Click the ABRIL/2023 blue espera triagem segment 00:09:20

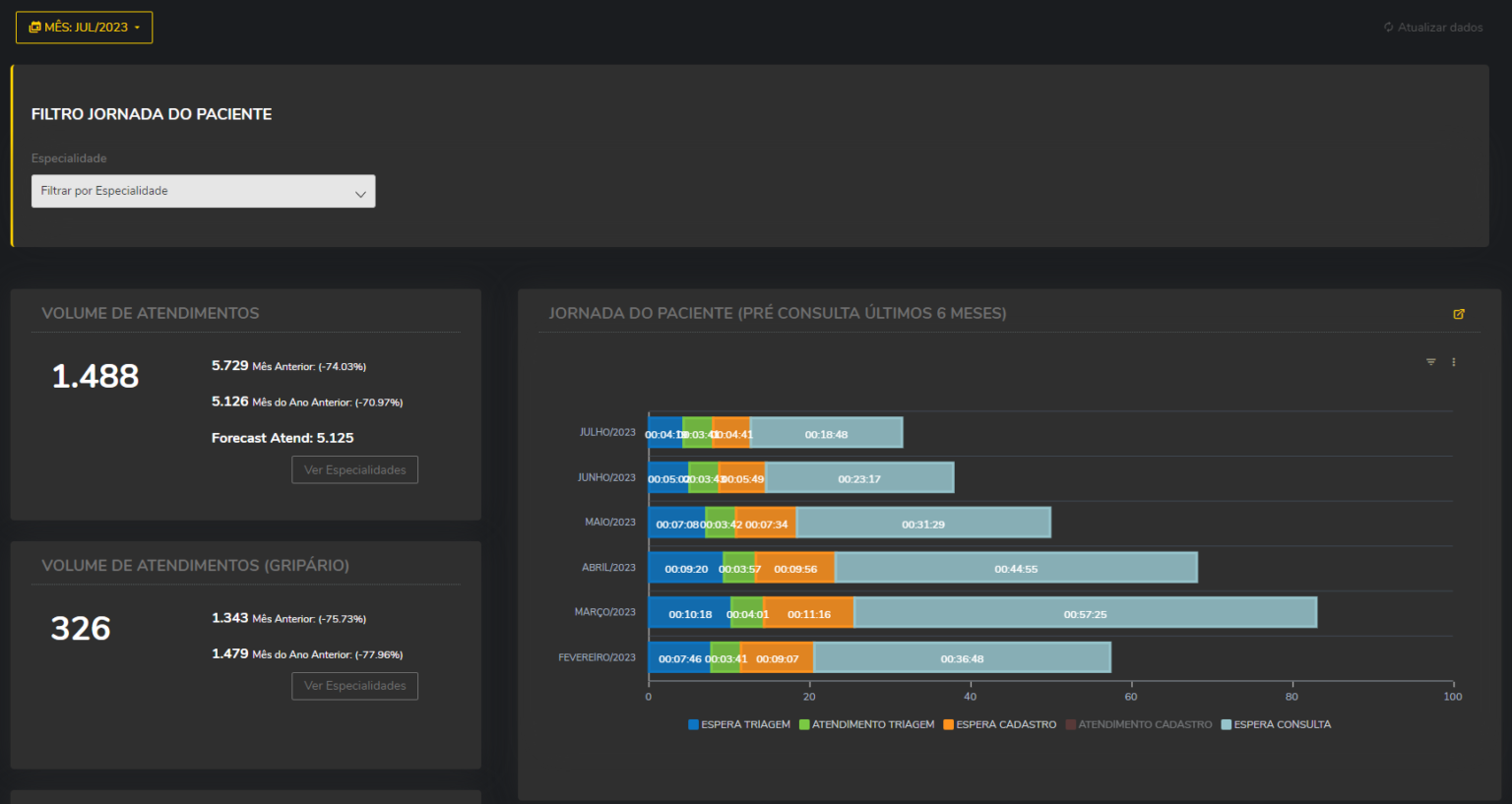click(x=685, y=568)
